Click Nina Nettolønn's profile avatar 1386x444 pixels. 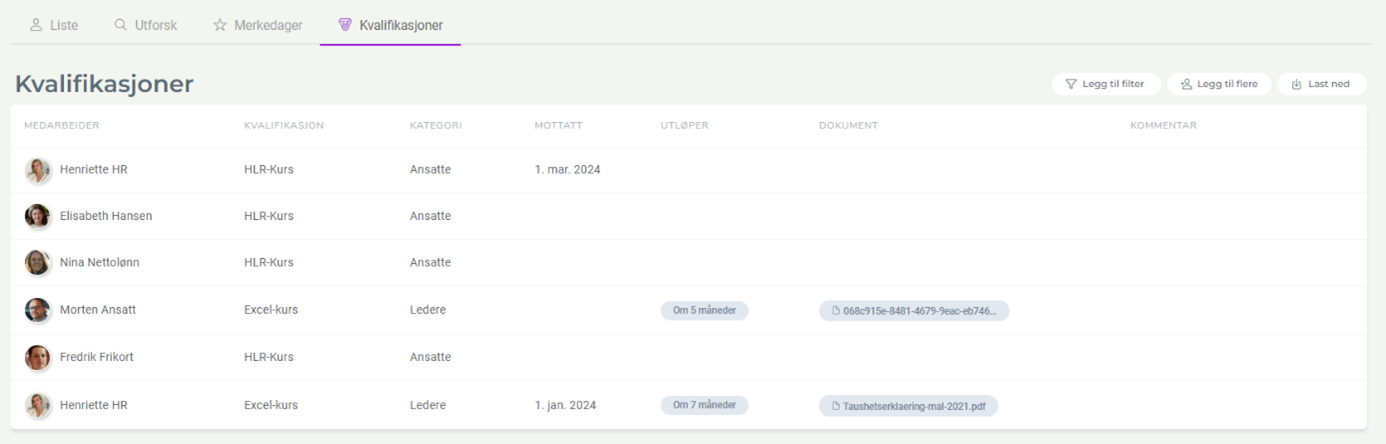(38, 263)
